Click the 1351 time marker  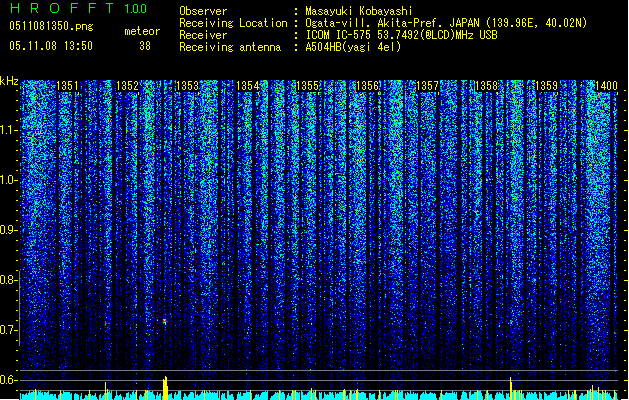(x=67, y=86)
